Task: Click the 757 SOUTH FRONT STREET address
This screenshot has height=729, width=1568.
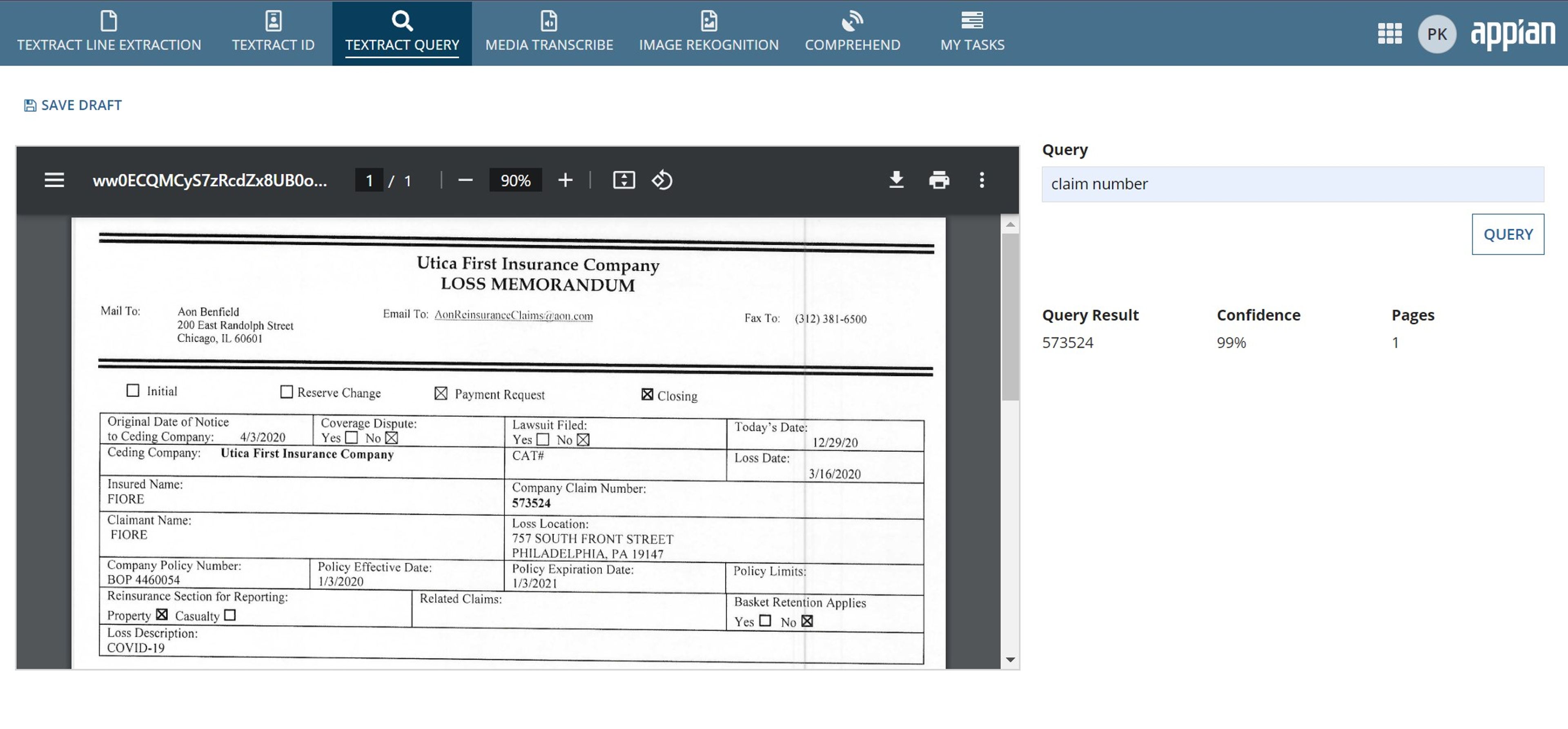Action: point(592,539)
